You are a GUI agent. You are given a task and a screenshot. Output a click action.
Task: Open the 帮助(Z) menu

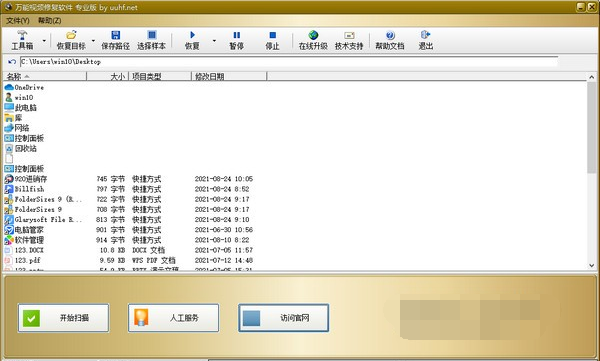pyautogui.click(x=49, y=20)
